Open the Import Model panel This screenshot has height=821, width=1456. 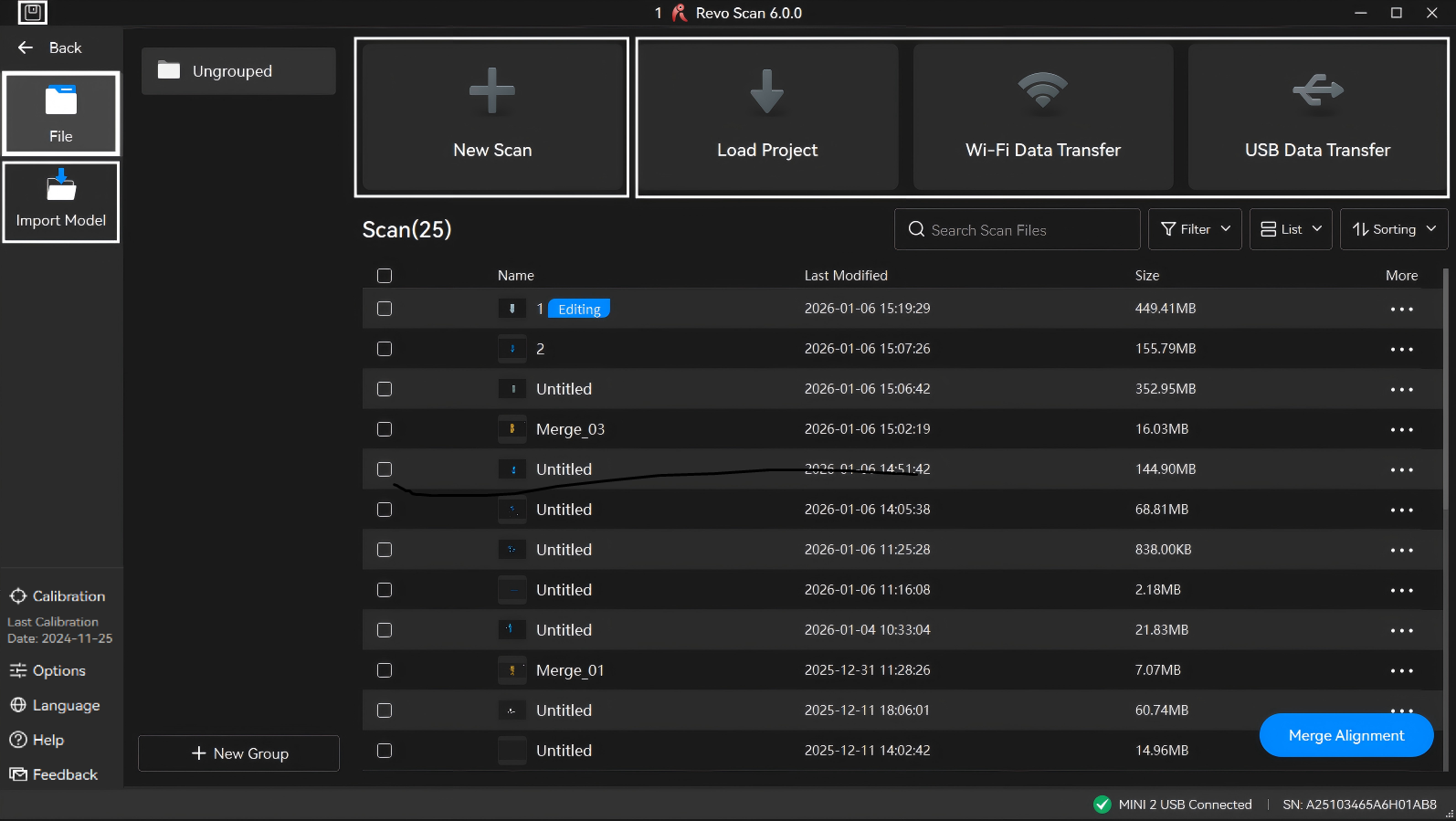(61, 202)
